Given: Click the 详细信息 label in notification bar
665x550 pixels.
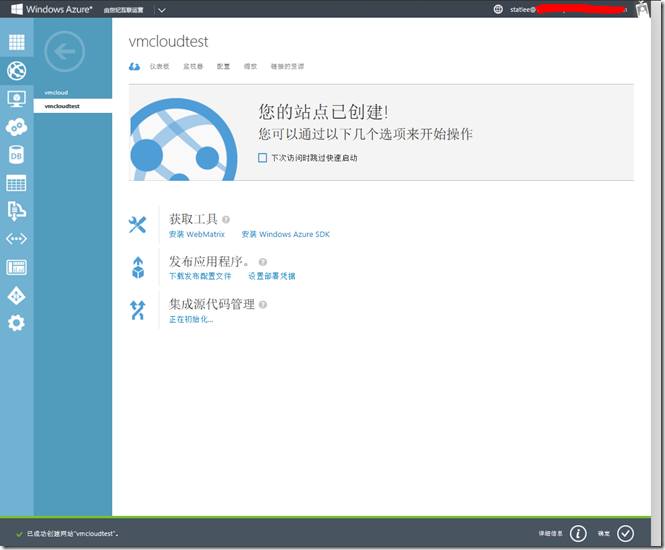Looking at the screenshot, I should 550,533.
